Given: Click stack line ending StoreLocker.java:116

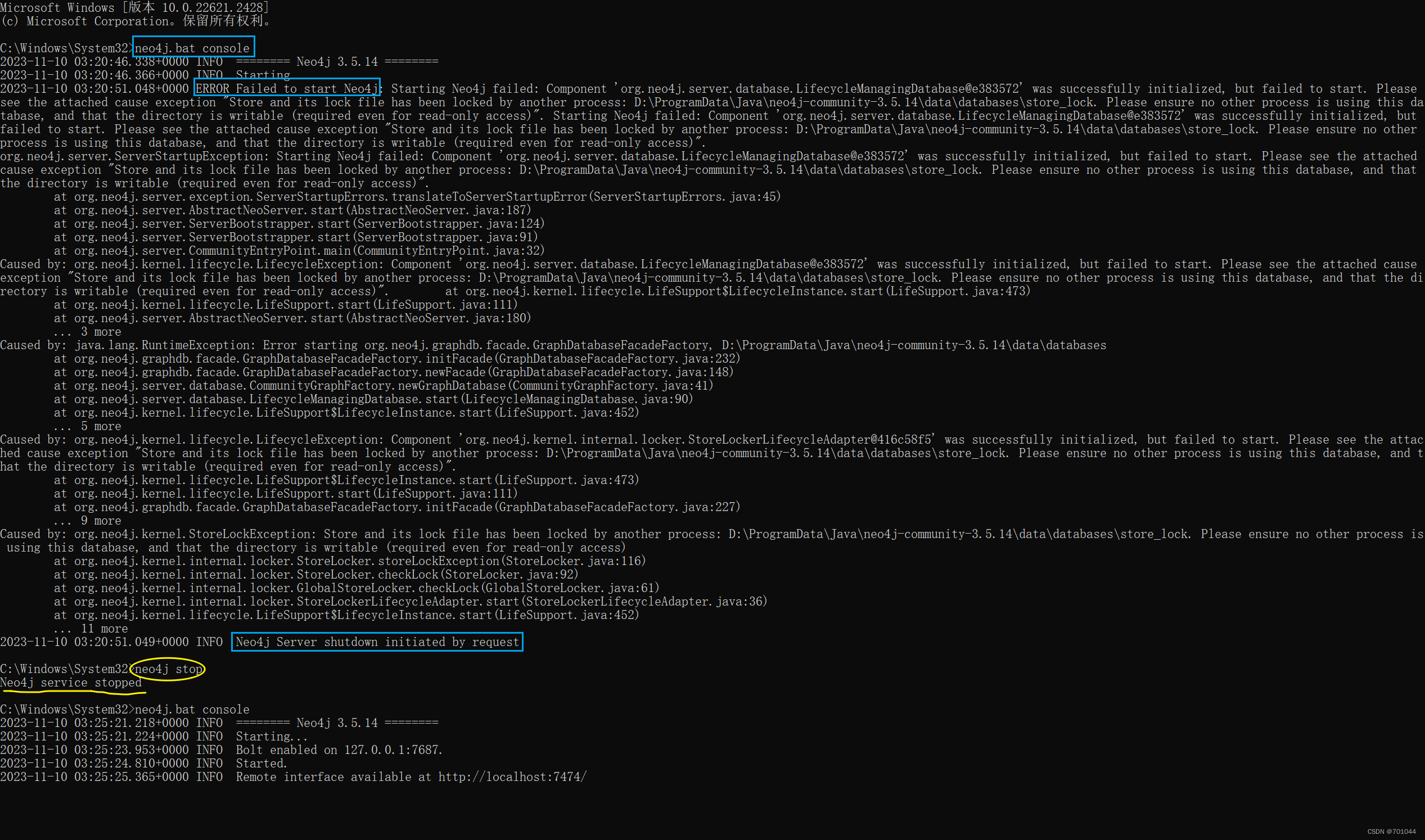Looking at the screenshot, I should [x=350, y=561].
